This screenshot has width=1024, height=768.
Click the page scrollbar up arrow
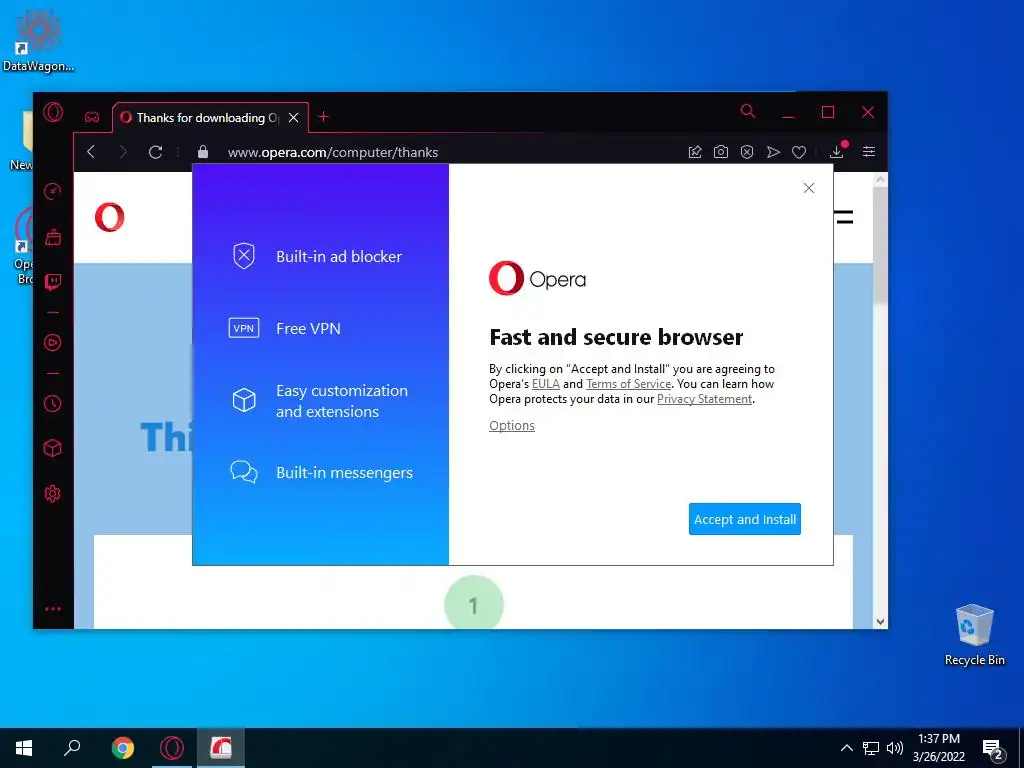(880, 180)
